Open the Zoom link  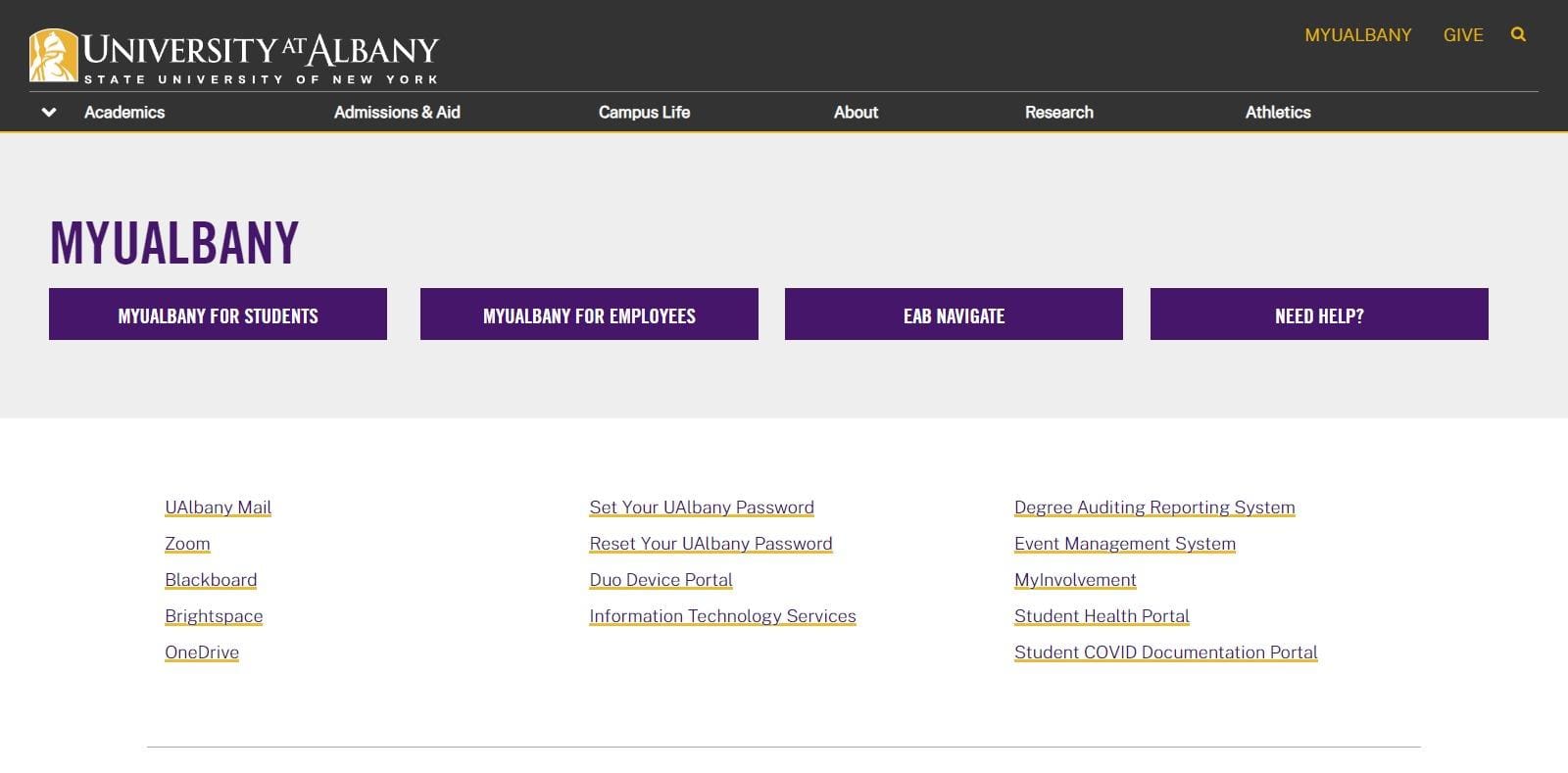tap(187, 544)
